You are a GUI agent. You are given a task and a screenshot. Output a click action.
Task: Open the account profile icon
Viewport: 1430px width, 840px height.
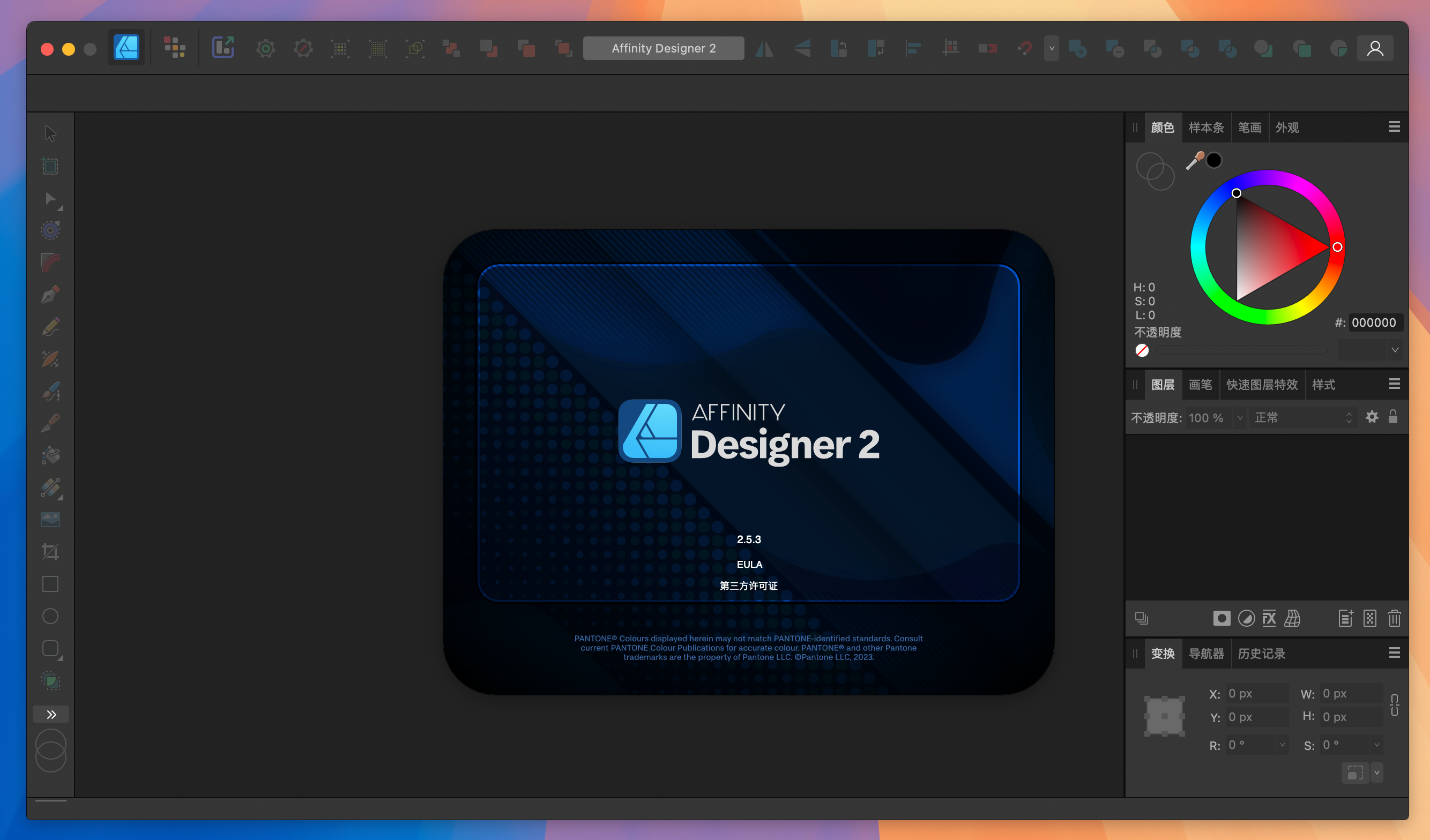[1375, 48]
